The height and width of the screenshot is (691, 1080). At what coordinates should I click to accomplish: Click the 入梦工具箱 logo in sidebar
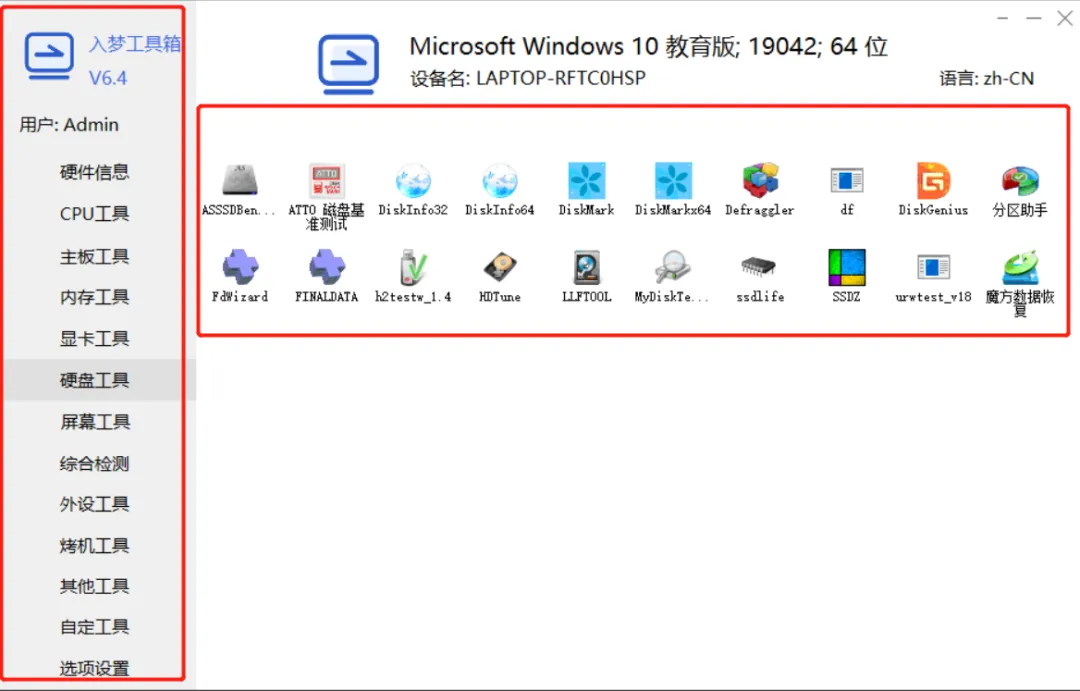49,56
